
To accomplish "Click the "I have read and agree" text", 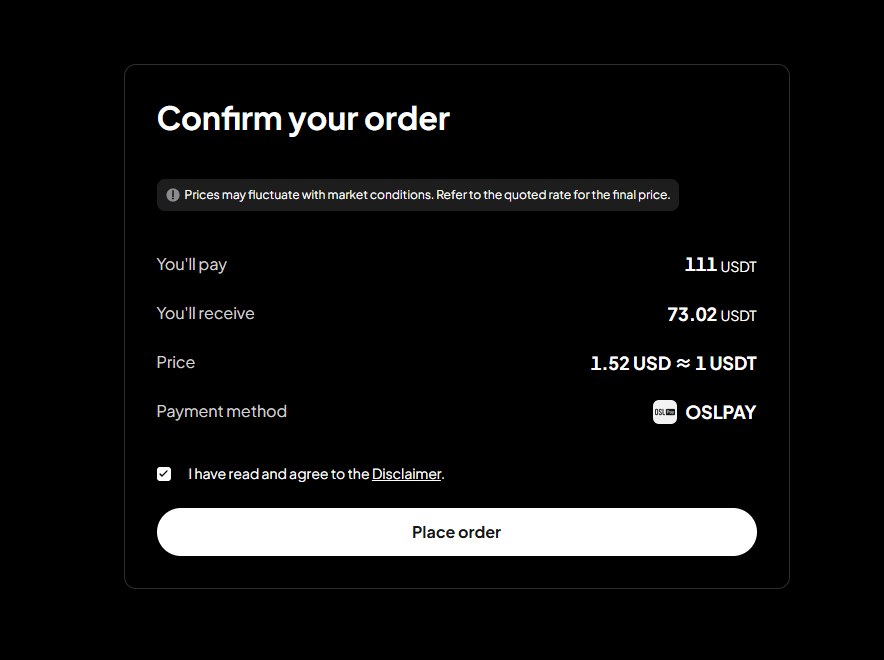I will click(x=279, y=474).
